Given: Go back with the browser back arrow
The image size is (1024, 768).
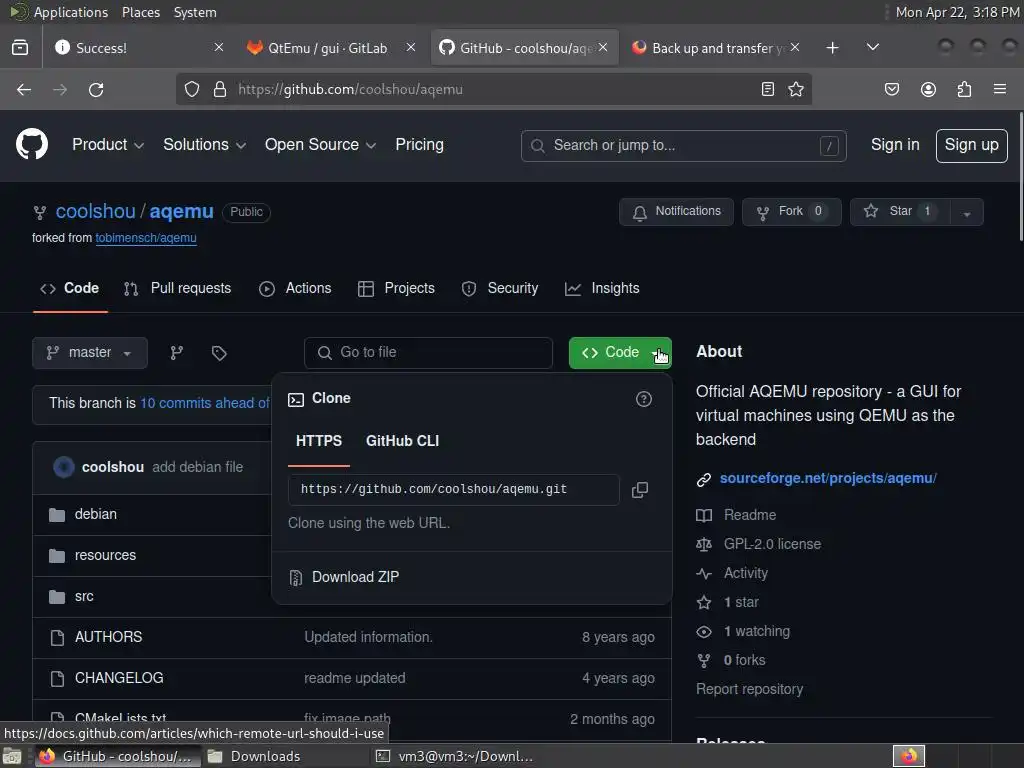Looking at the screenshot, I should [24, 89].
